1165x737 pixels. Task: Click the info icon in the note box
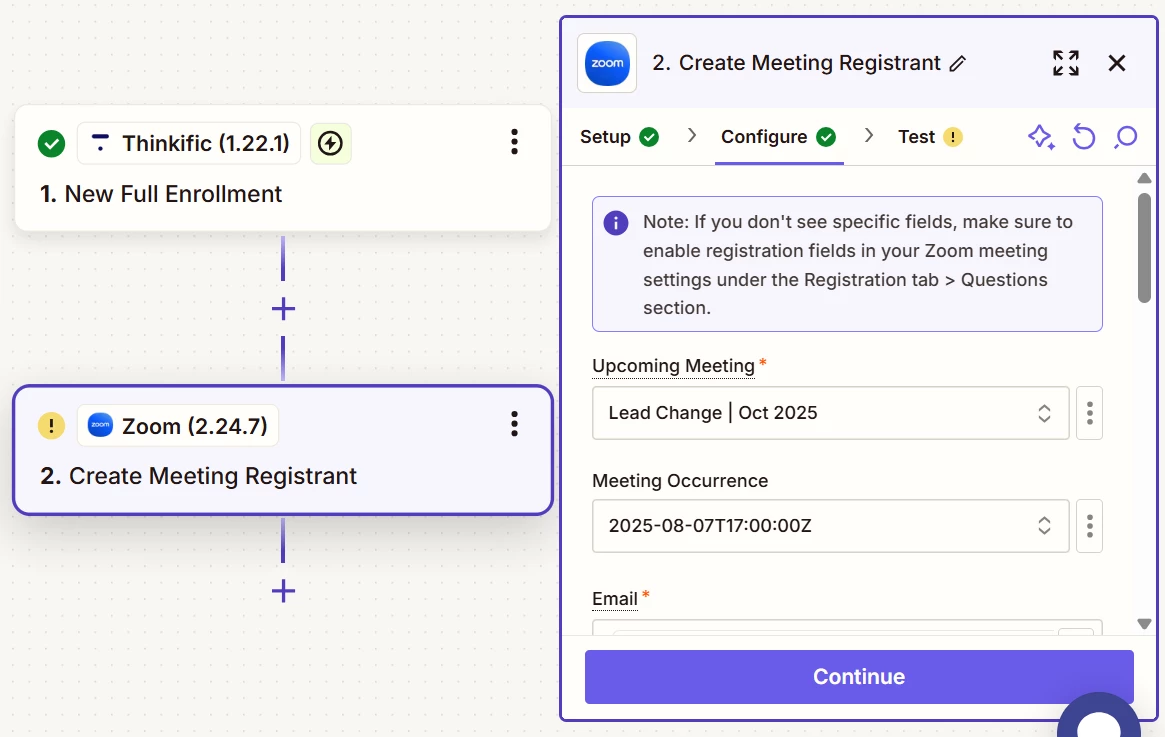616,222
